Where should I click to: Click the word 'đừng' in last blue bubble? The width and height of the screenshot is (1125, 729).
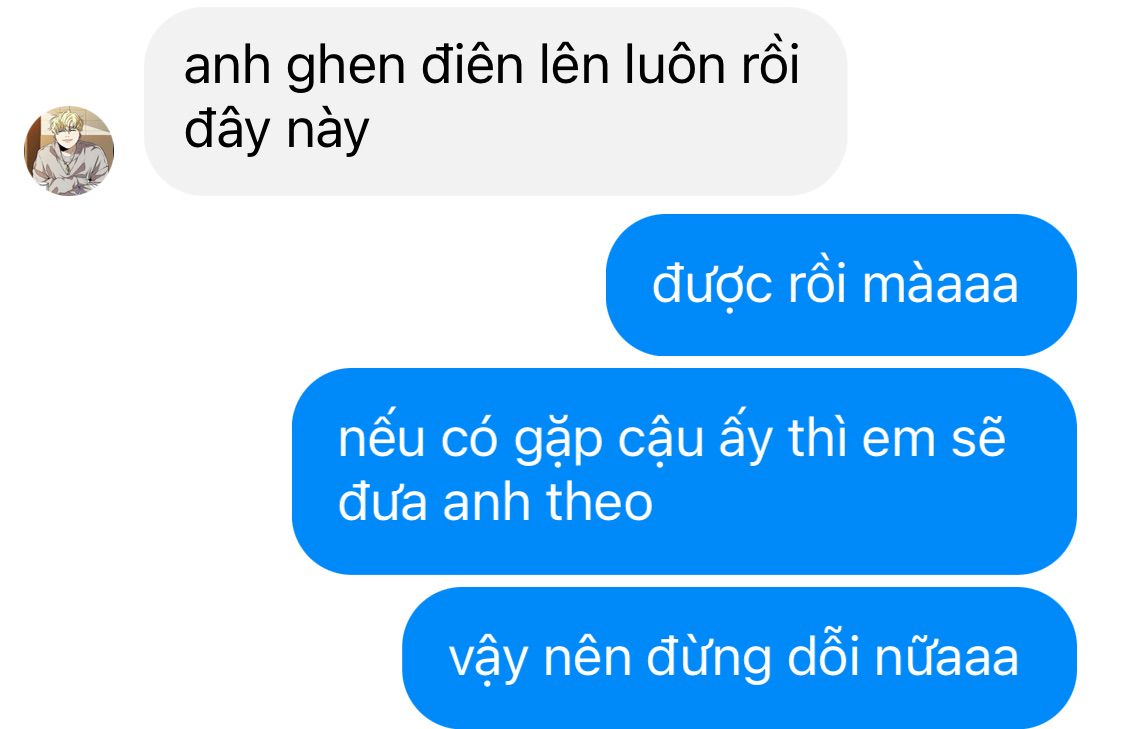(x=710, y=659)
